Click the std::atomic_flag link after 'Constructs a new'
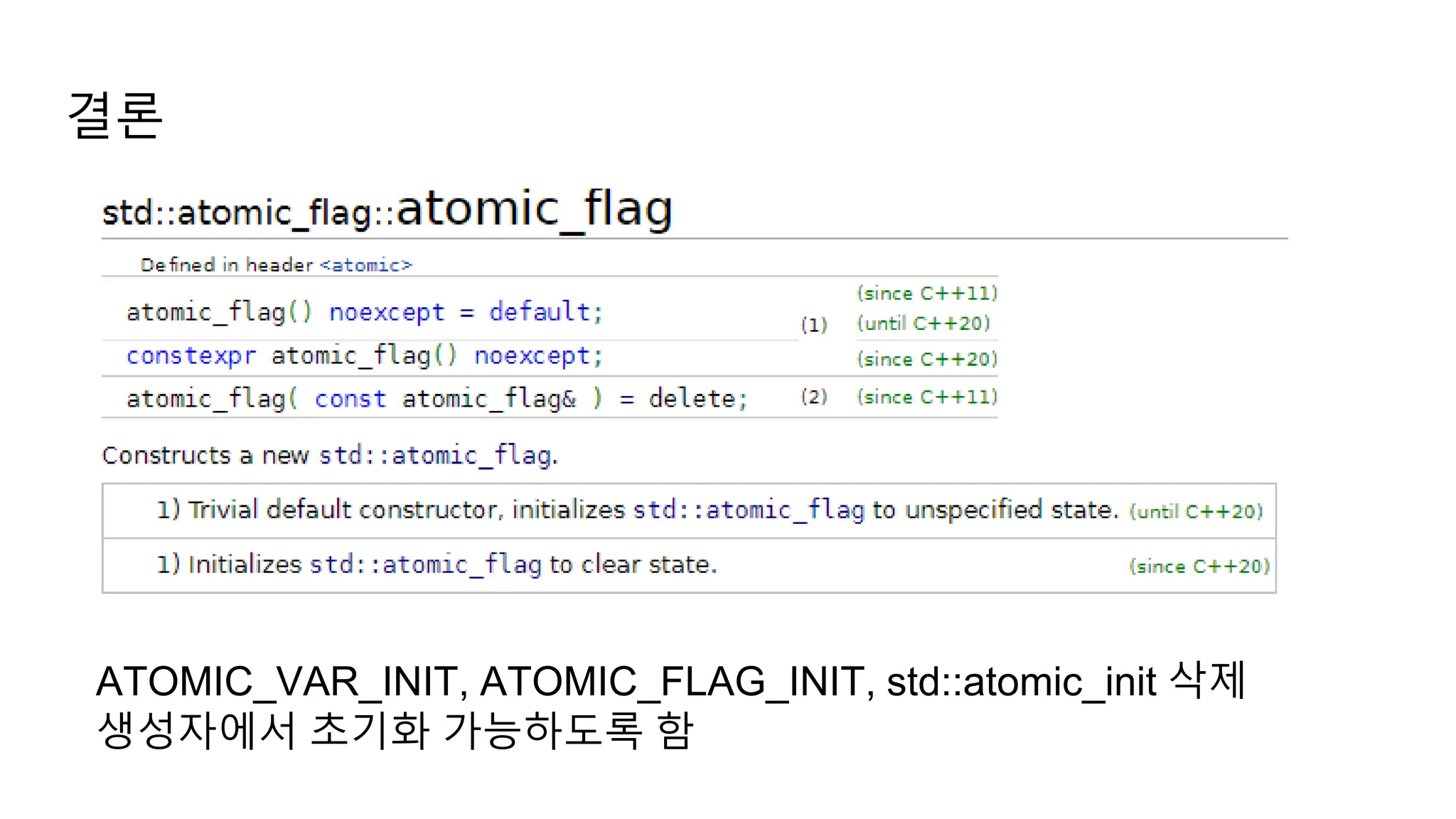Image resolution: width=1456 pixels, height=819 pixels. tap(435, 455)
